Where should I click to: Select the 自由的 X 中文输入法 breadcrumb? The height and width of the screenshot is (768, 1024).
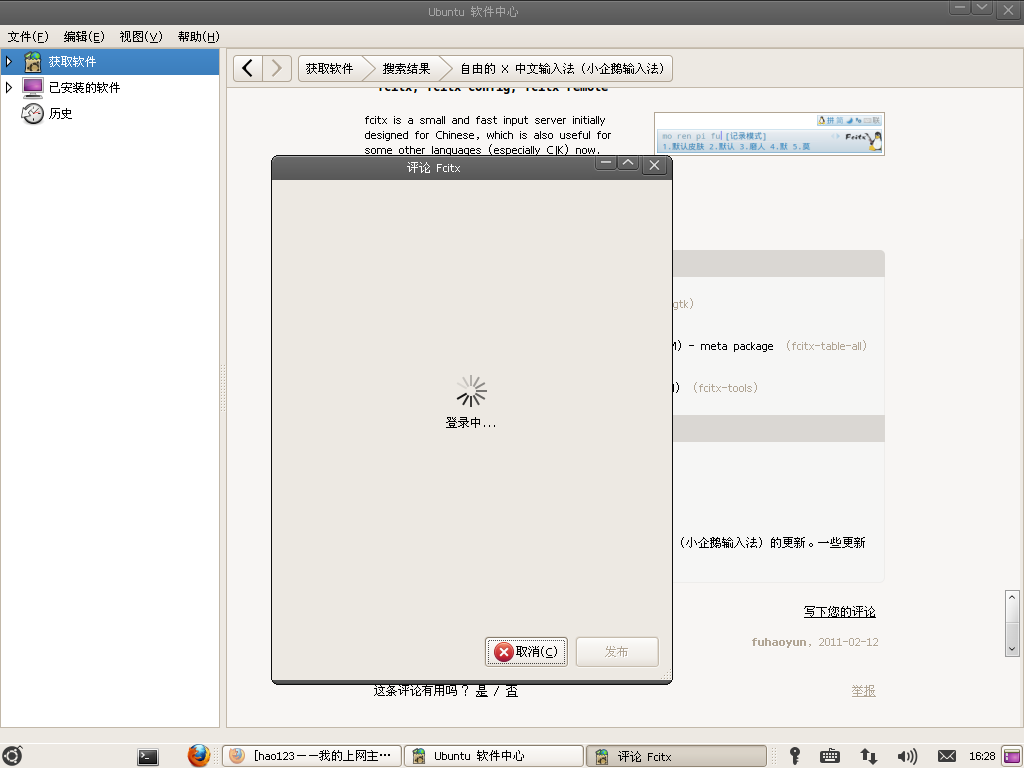pyautogui.click(x=562, y=69)
